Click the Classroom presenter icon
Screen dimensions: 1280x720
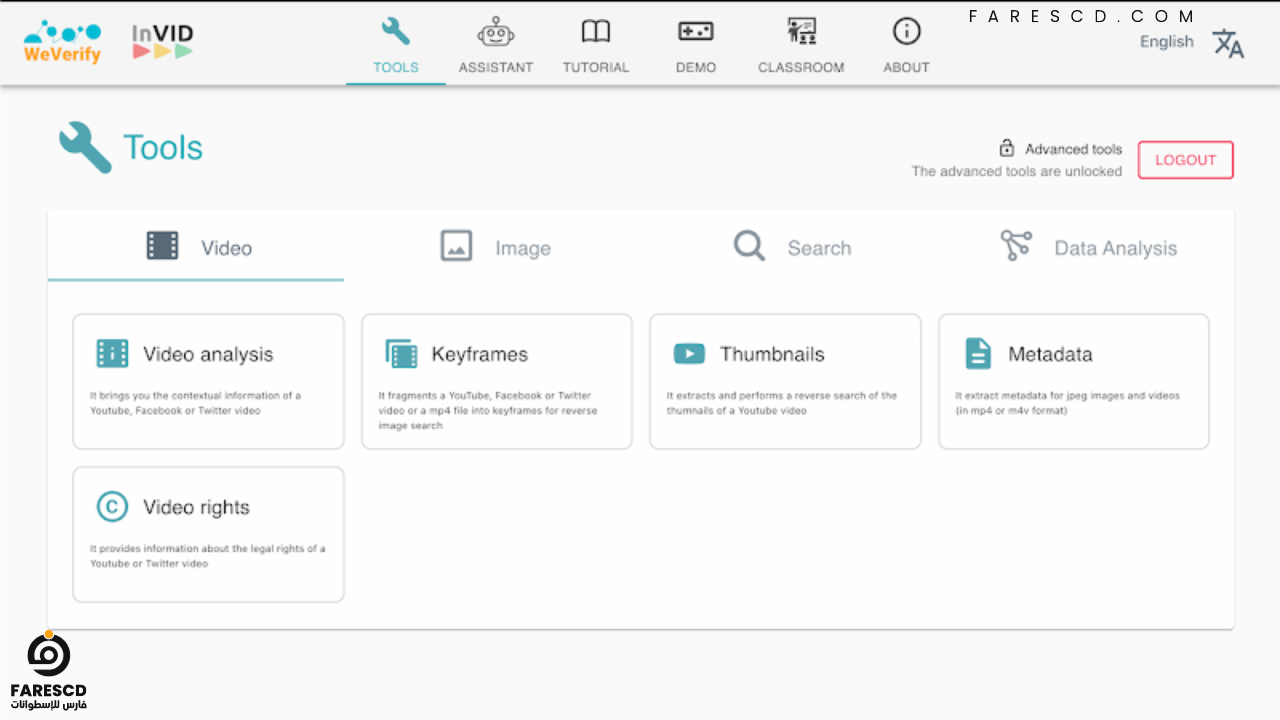point(801,32)
